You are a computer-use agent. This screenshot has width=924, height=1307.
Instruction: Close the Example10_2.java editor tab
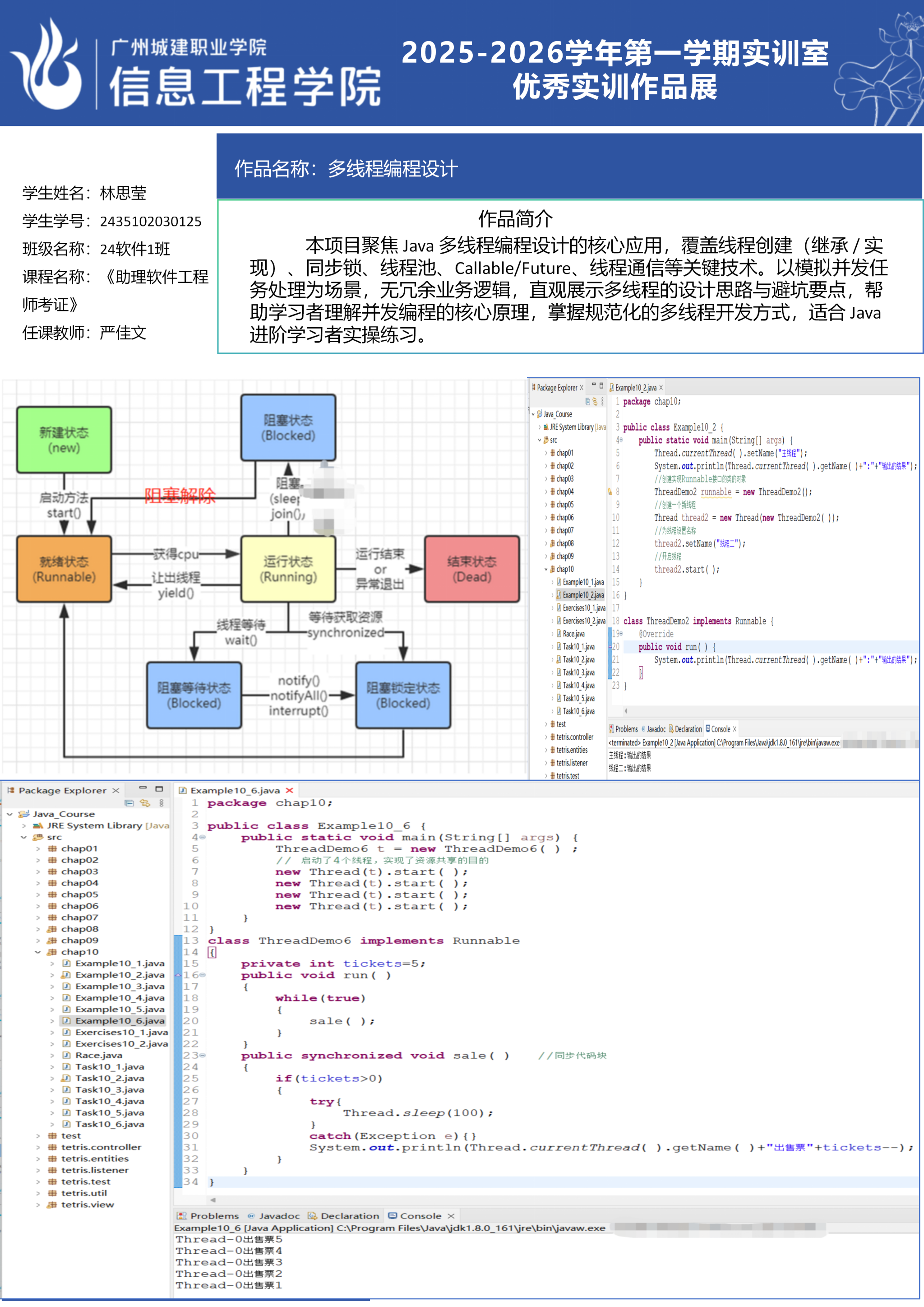click(661, 388)
